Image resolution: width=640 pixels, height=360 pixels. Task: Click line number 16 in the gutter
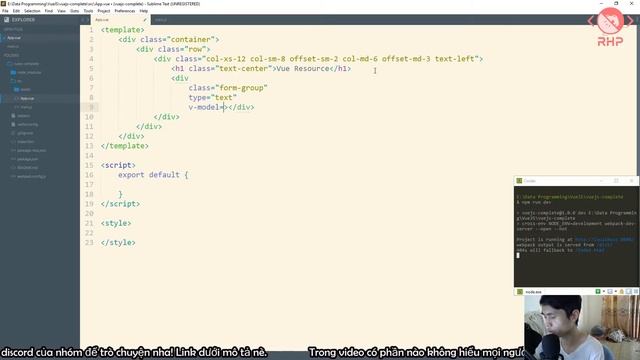coord(89,175)
